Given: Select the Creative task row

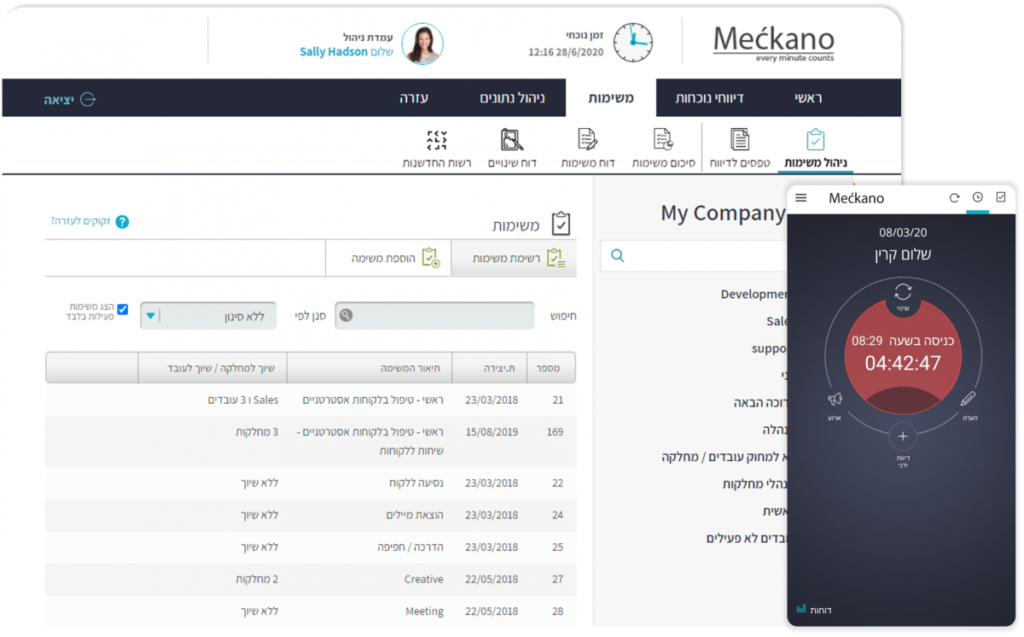Looking at the screenshot, I should (x=311, y=579).
